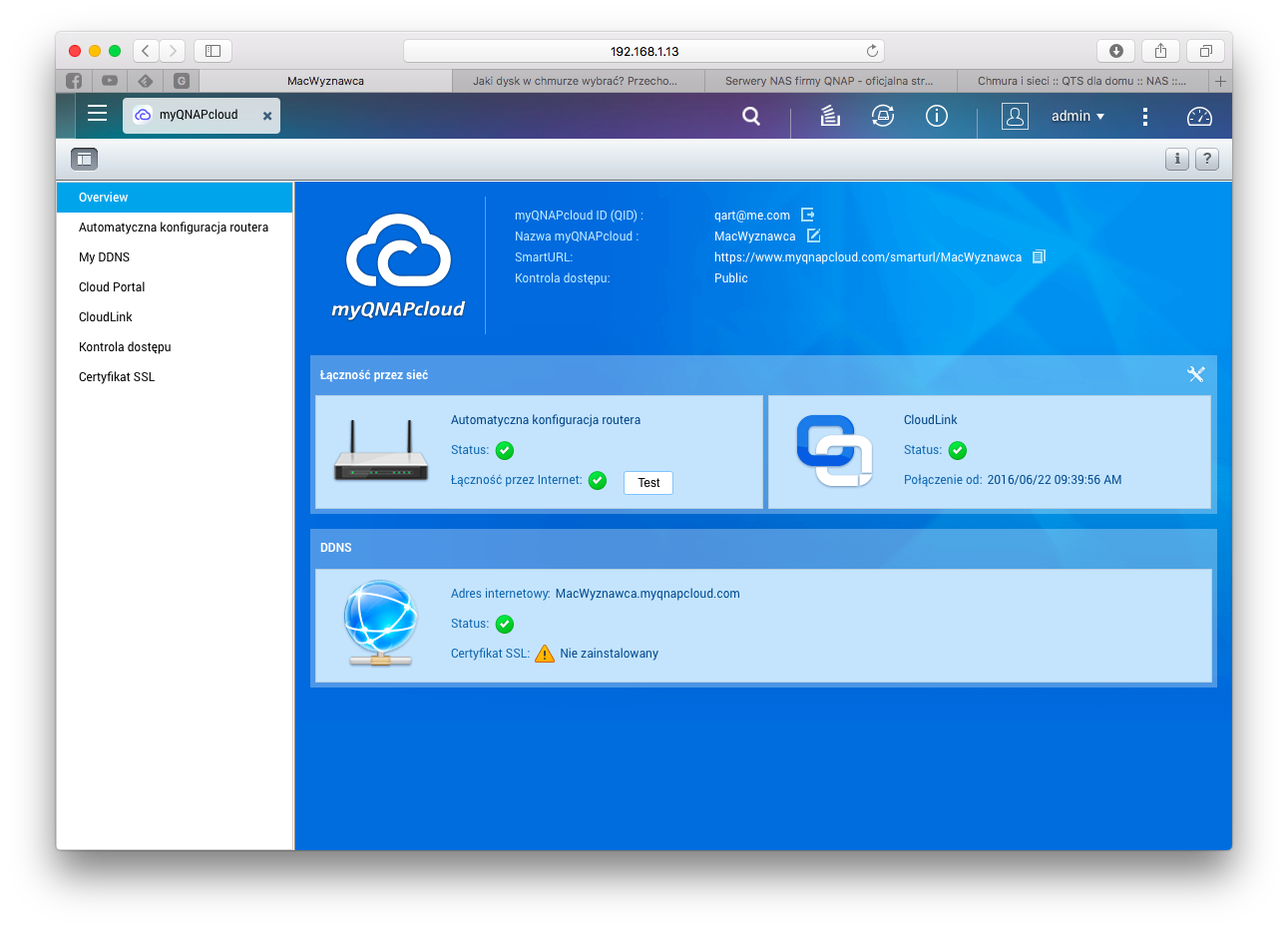The height and width of the screenshot is (930, 1288).
Task: Expand the admin user dropdown
Action: point(1077,117)
